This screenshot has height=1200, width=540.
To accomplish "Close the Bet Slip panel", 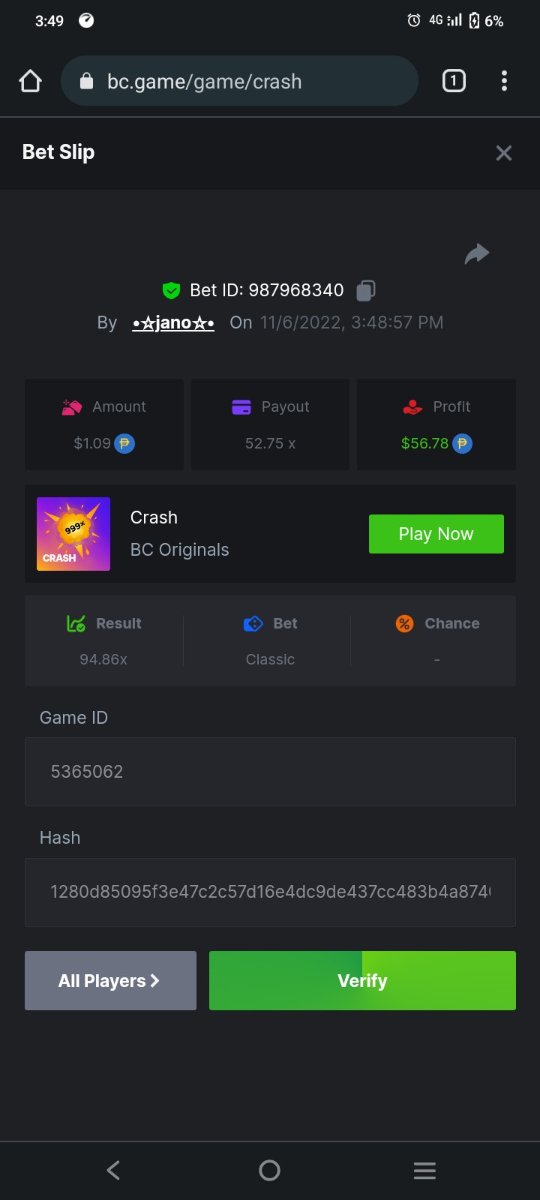I will (504, 153).
